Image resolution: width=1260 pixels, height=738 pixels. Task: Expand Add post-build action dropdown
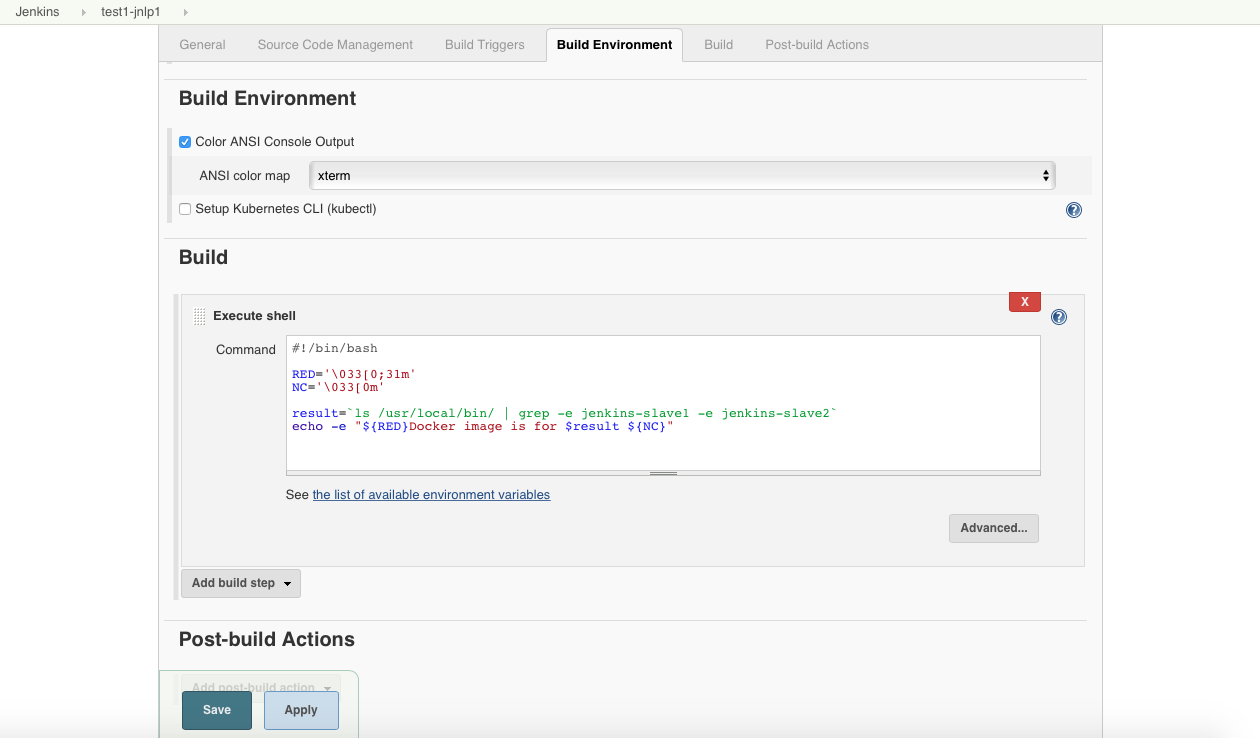click(260, 687)
